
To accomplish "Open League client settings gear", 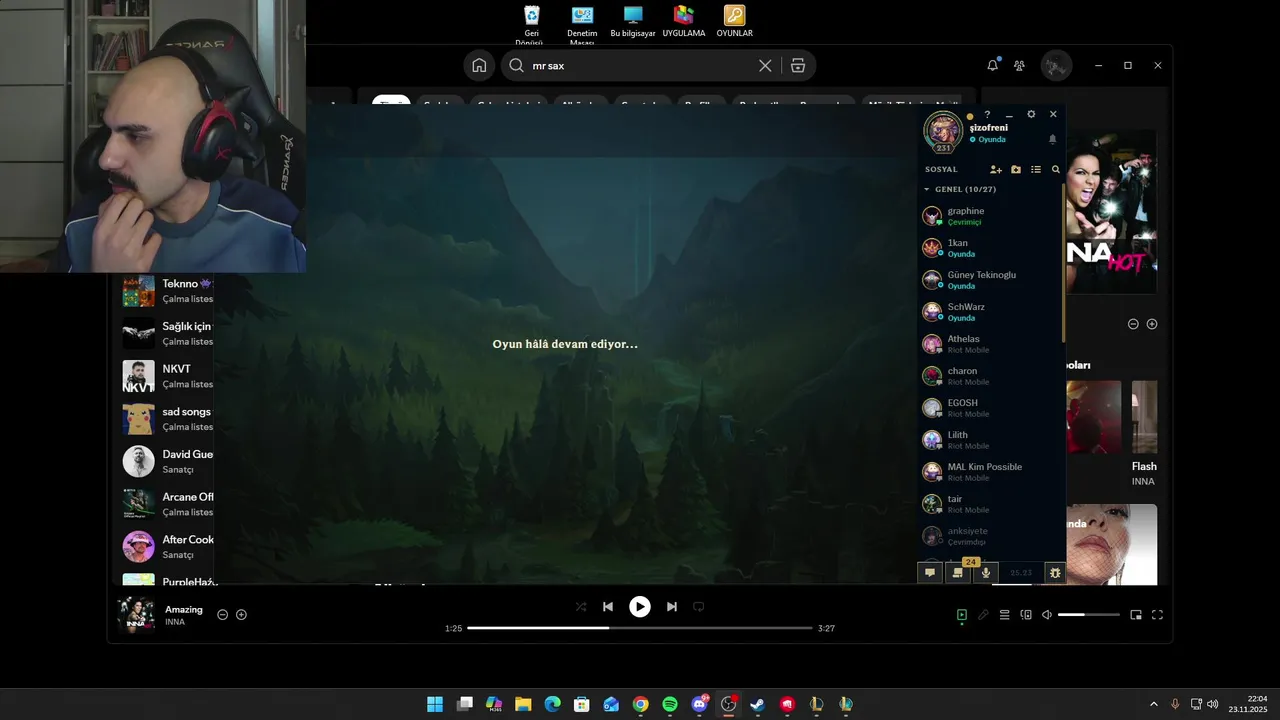I will 1031,115.
